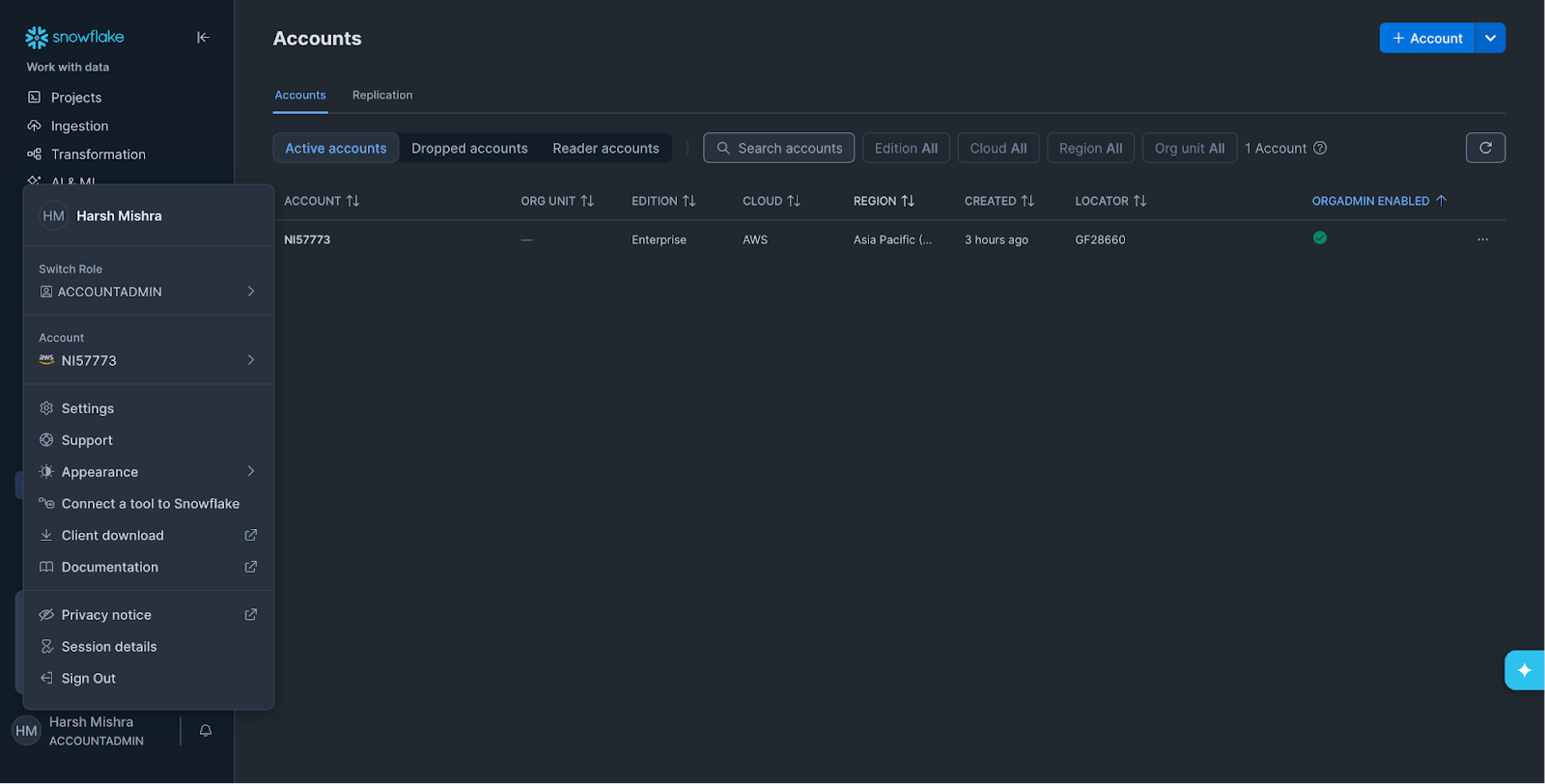Click HM avatar at sidebar bottom
This screenshot has height=784, width=1545.
(x=26, y=731)
